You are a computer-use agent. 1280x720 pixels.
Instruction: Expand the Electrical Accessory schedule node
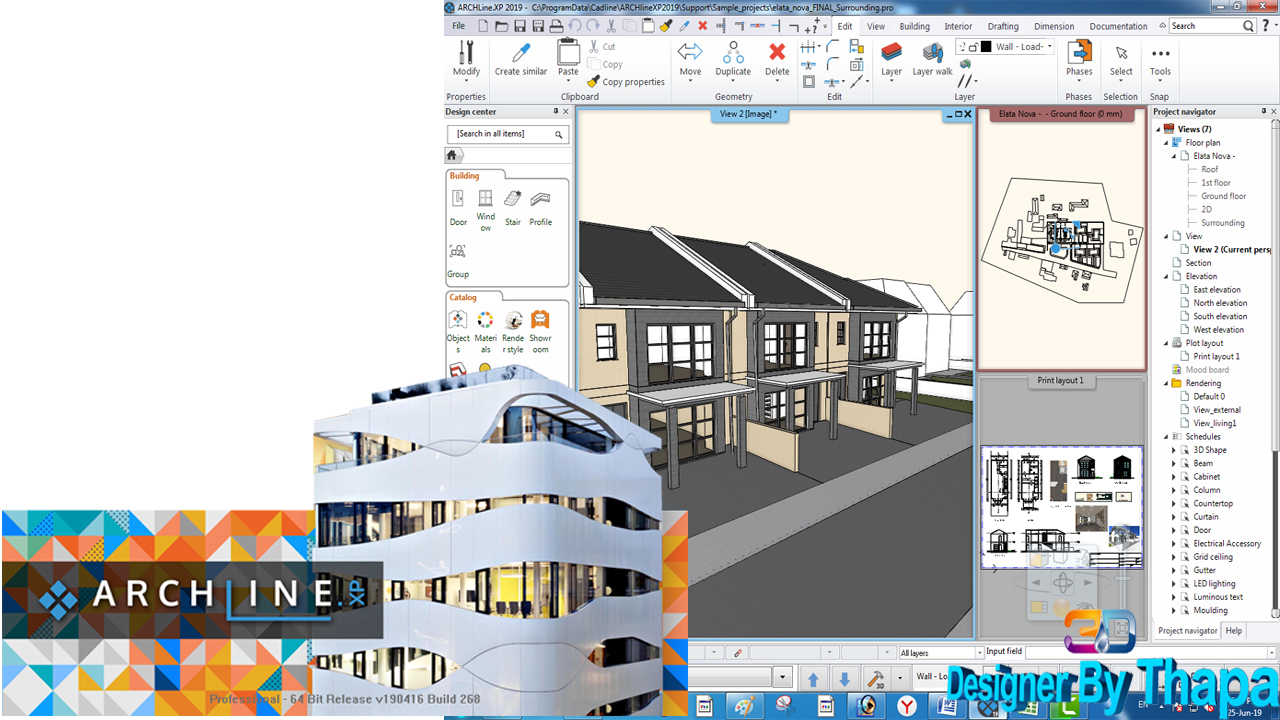(1174, 544)
